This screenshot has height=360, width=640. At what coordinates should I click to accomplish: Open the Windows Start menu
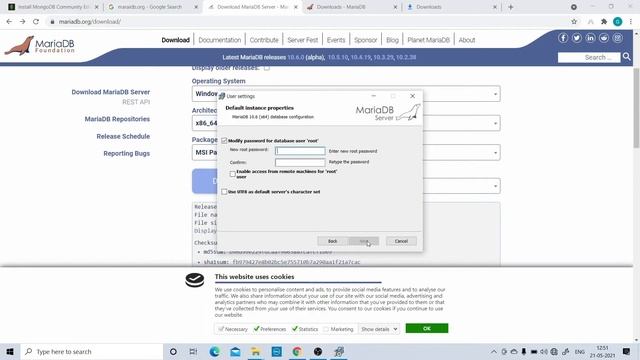click(10, 351)
